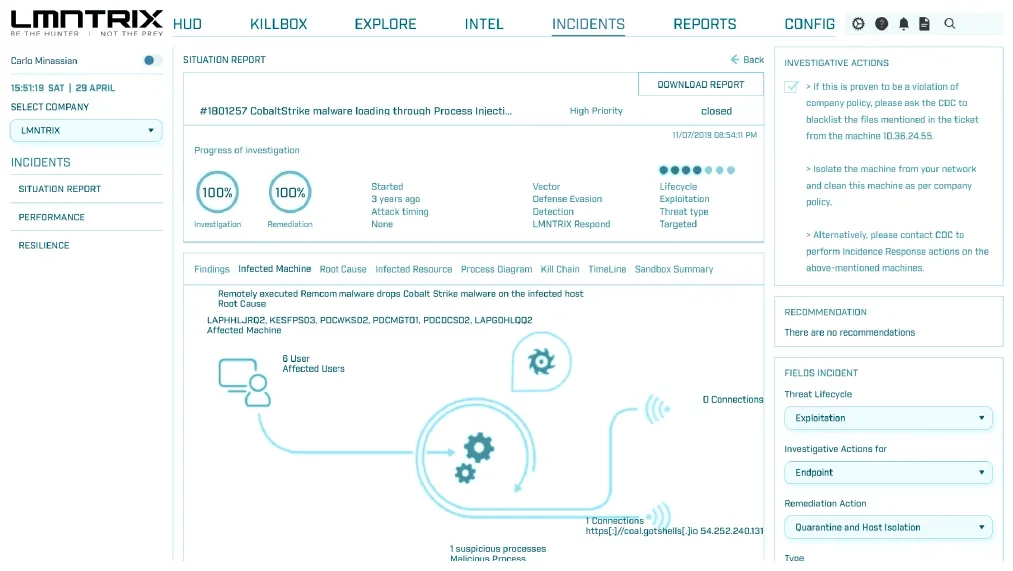This screenshot has width=1013, height=571.
Task: Click the document icon in header
Action: coord(924,24)
